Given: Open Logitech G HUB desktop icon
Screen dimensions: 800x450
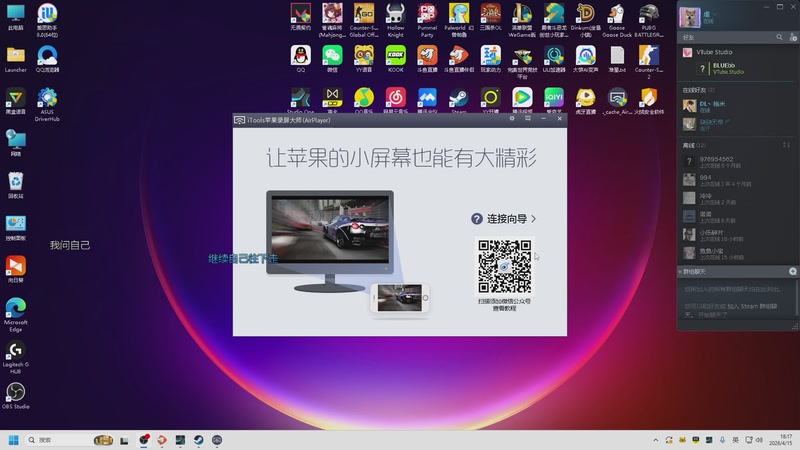Looking at the screenshot, I should pyautogui.click(x=15, y=357).
